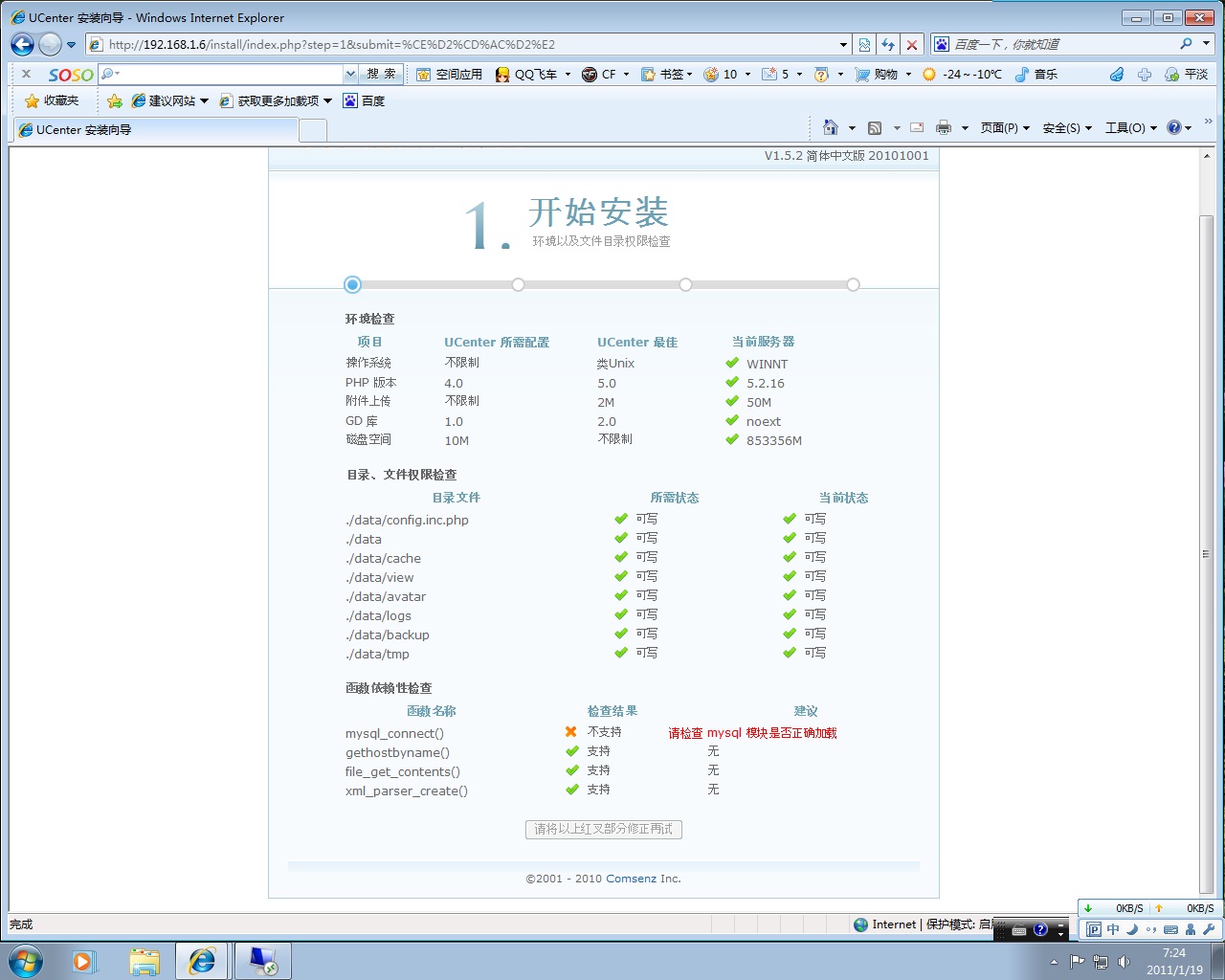Open the 工具(O) menu
The height and width of the screenshot is (980, 1225).
1131,127
